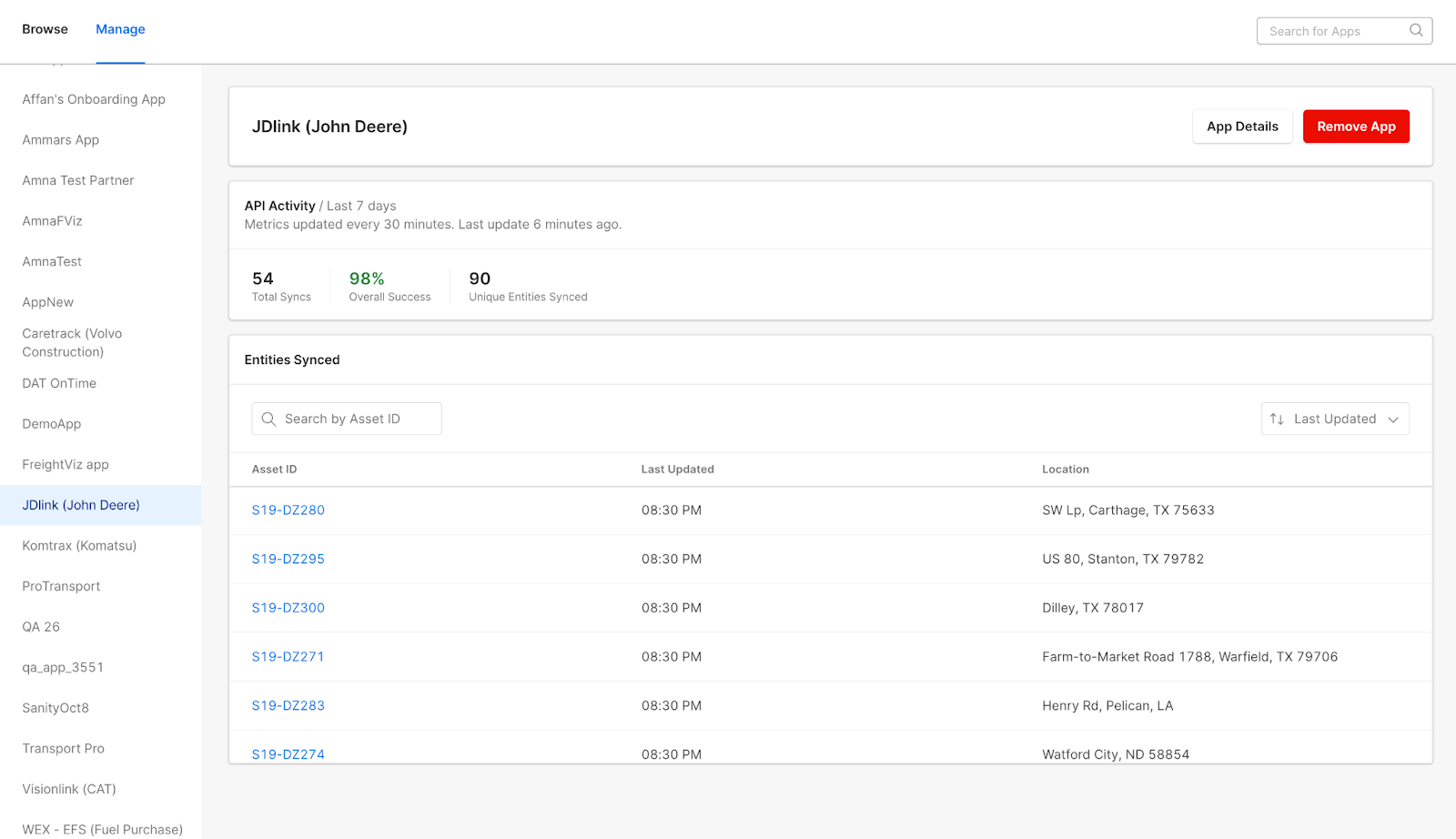The width and height of the screenshot is (1456, 839).
Task: Select the Manage tab
Action: coord(120,29)
